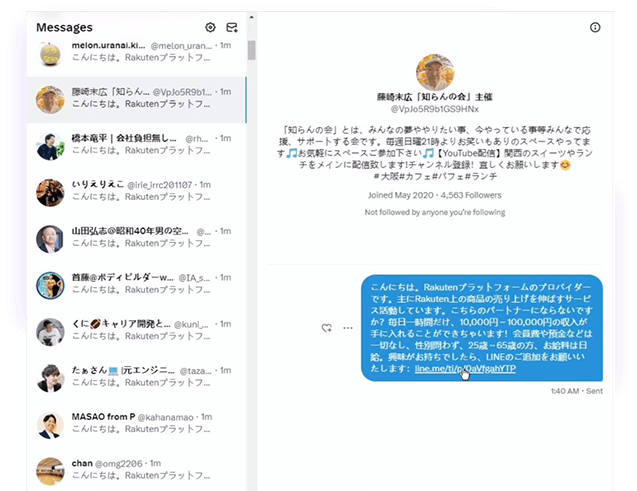Click the react heart icon beside message

(x=327, y=327)
